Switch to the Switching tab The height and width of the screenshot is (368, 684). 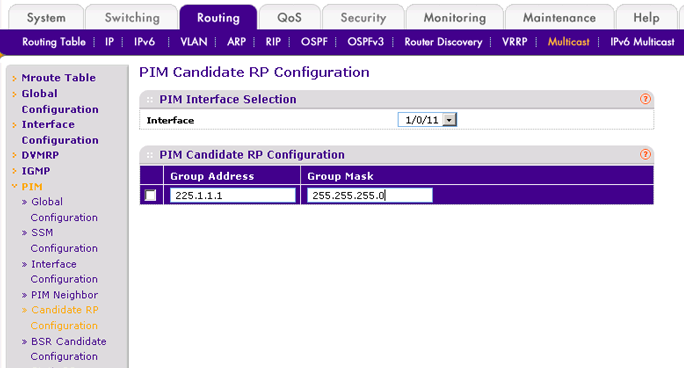click(132, 18)
